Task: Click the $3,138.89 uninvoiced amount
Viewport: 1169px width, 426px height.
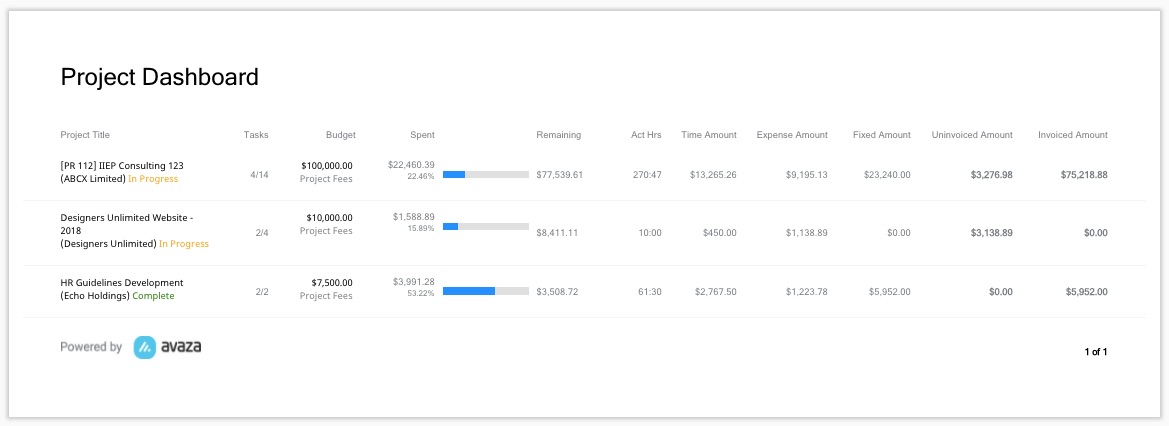Action: tap(992, 233)
